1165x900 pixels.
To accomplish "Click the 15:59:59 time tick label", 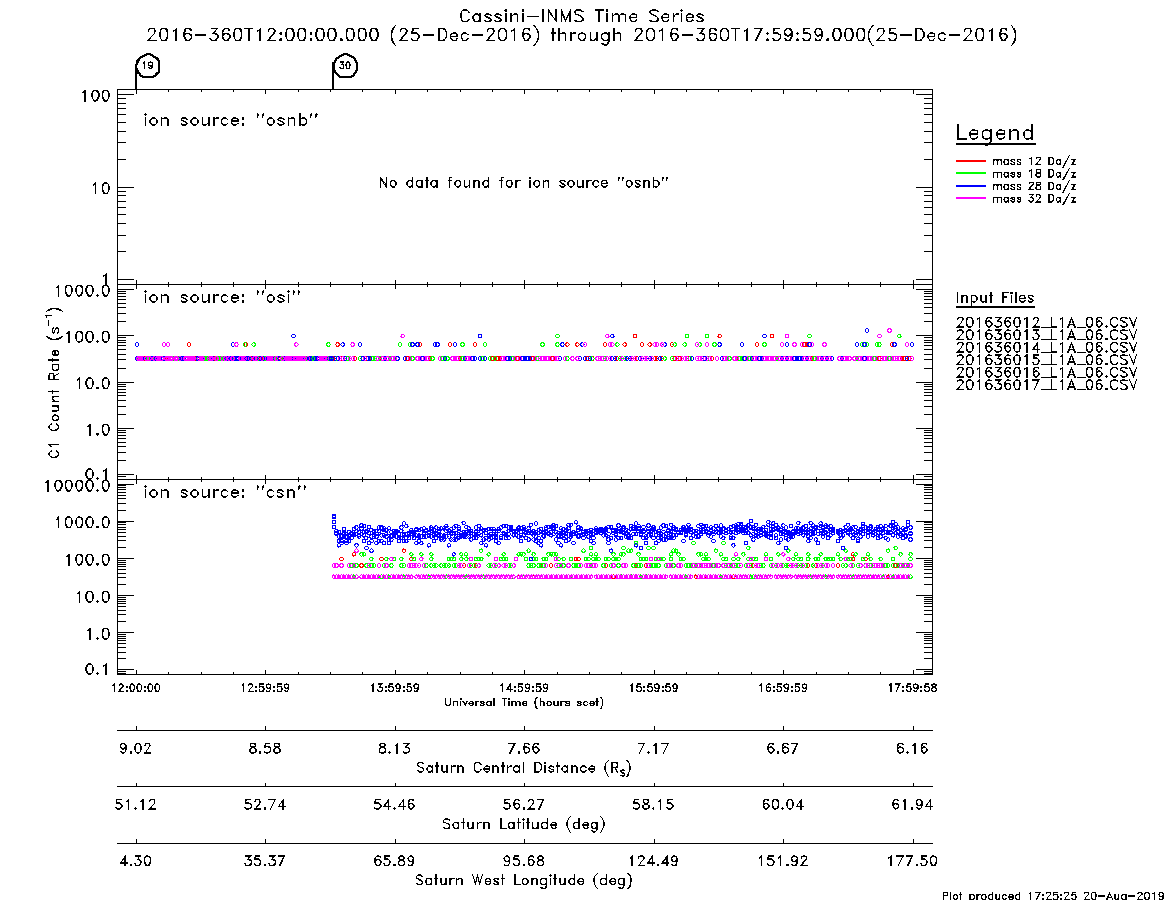I will click(653, 688).
